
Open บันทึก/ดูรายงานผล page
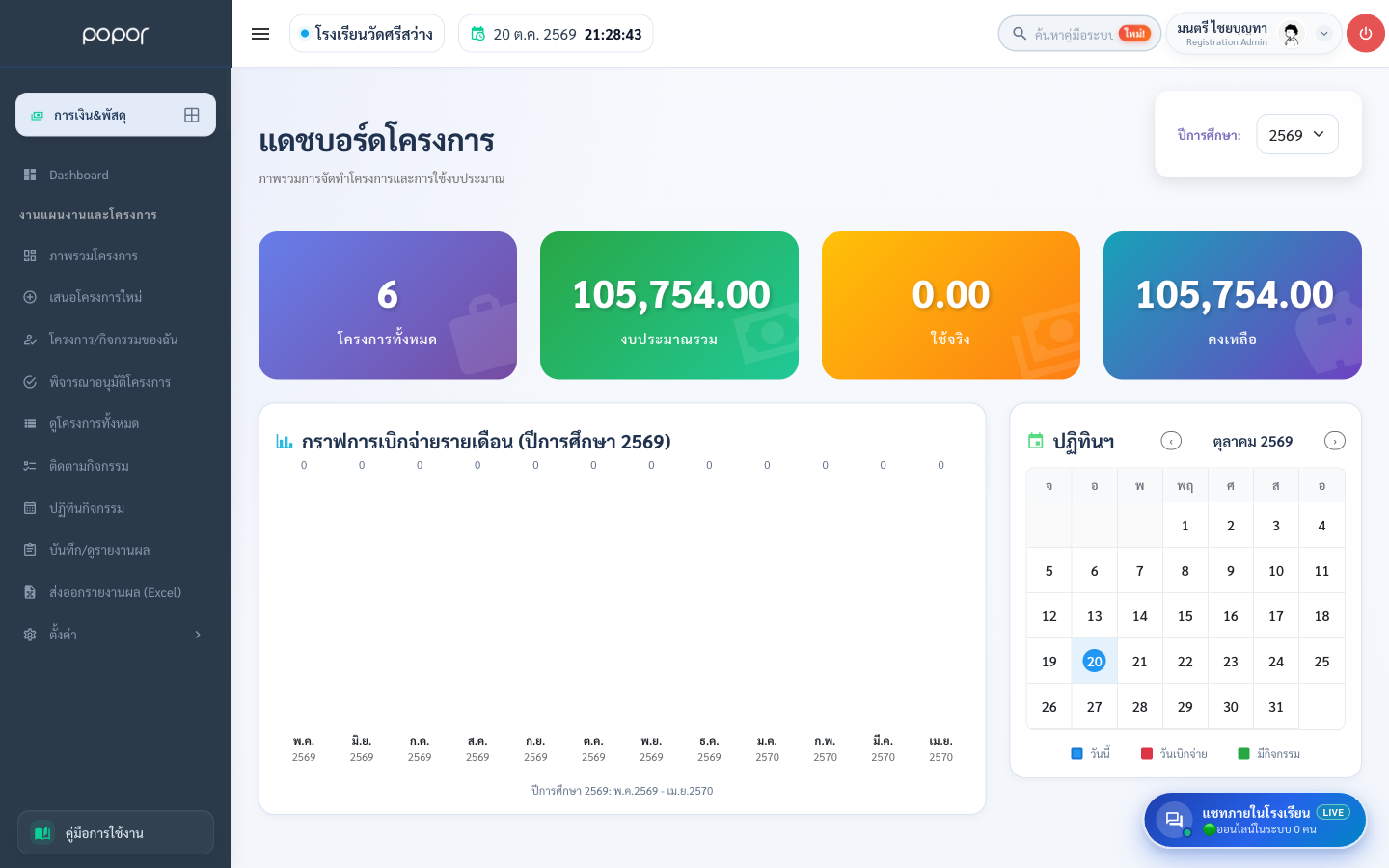[116, 550]
